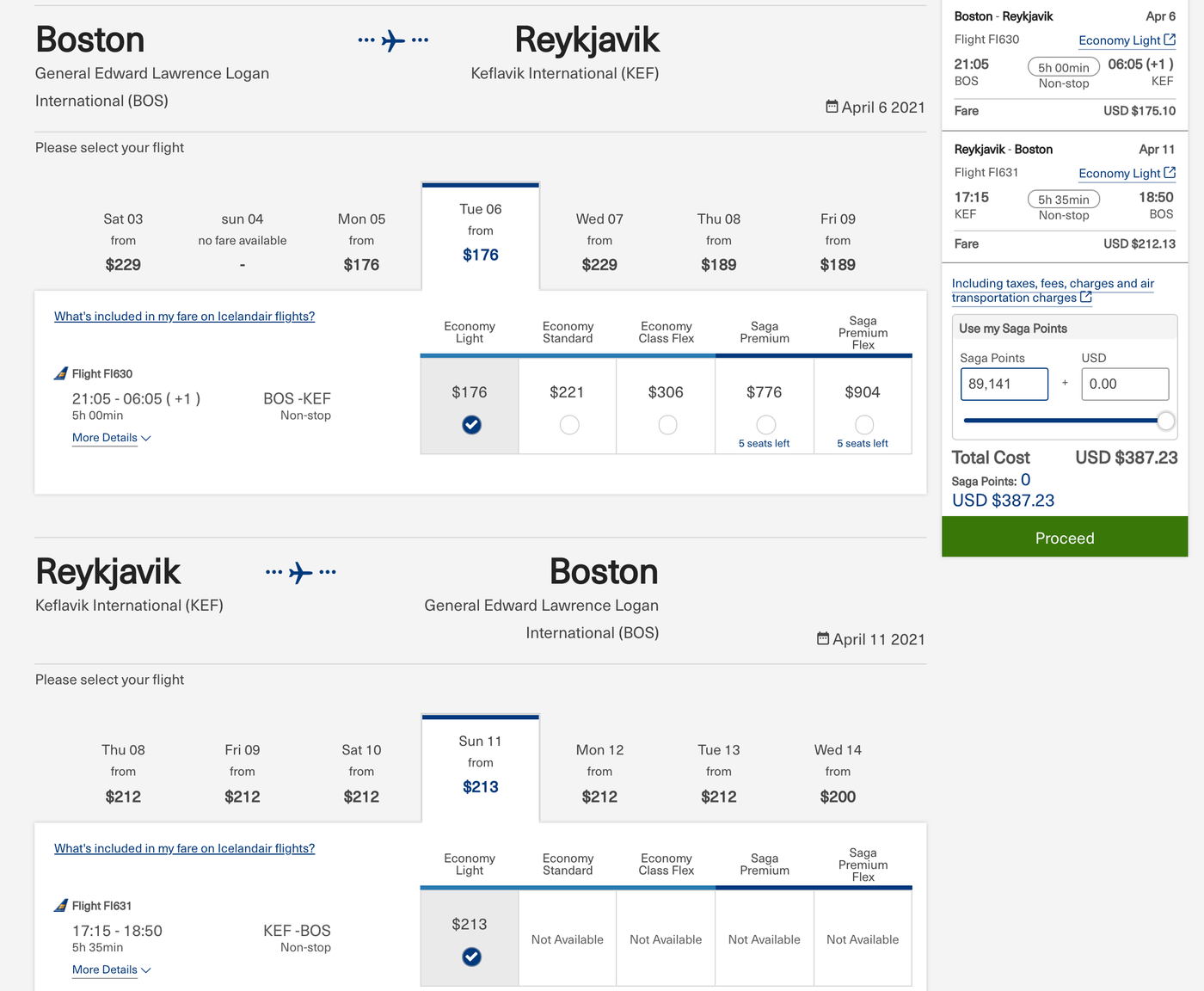Open Including taxes, fees, charges link
Screen dimensions: 1204x991
click(1053, 291)
